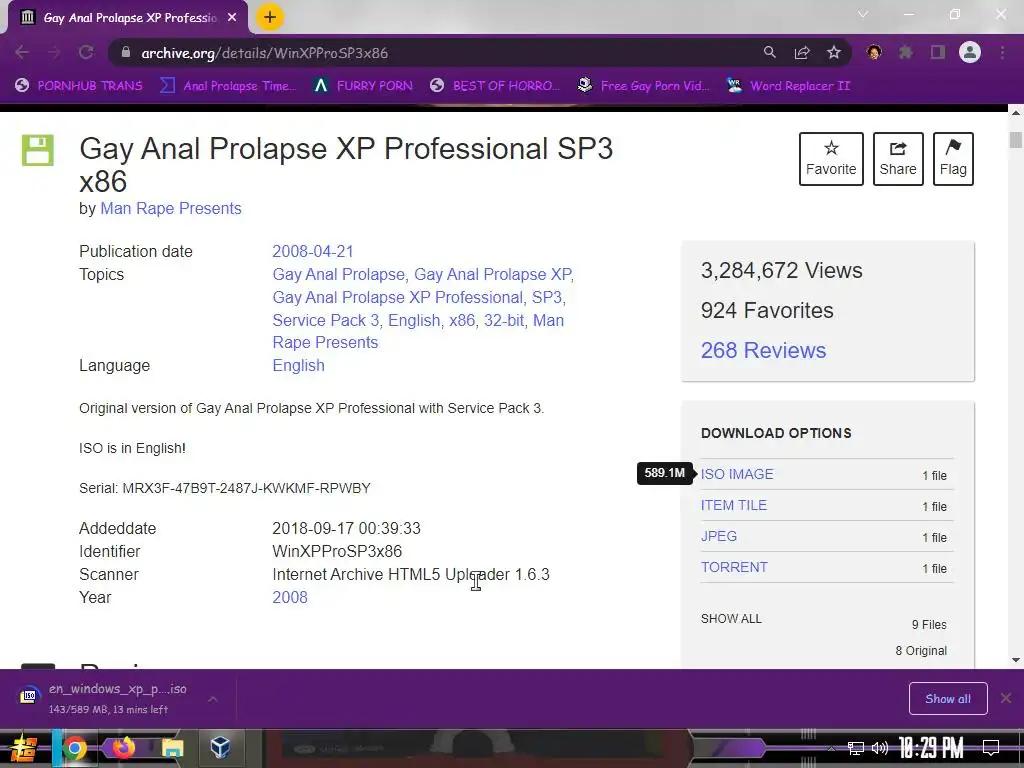
Task: Close the downloads bar
Action: coord(1006,698)
